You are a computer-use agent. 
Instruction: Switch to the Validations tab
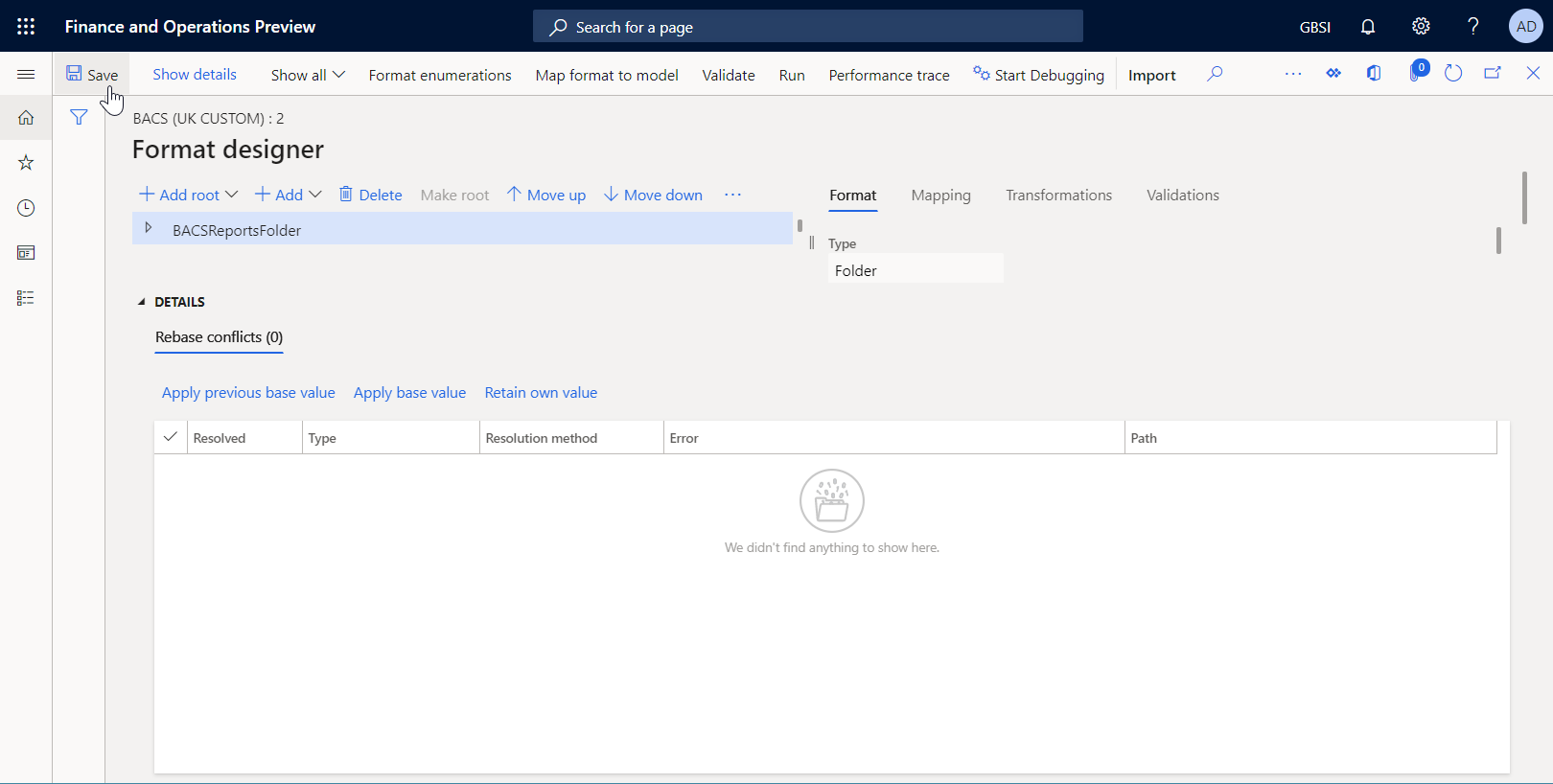point(1183,196)
